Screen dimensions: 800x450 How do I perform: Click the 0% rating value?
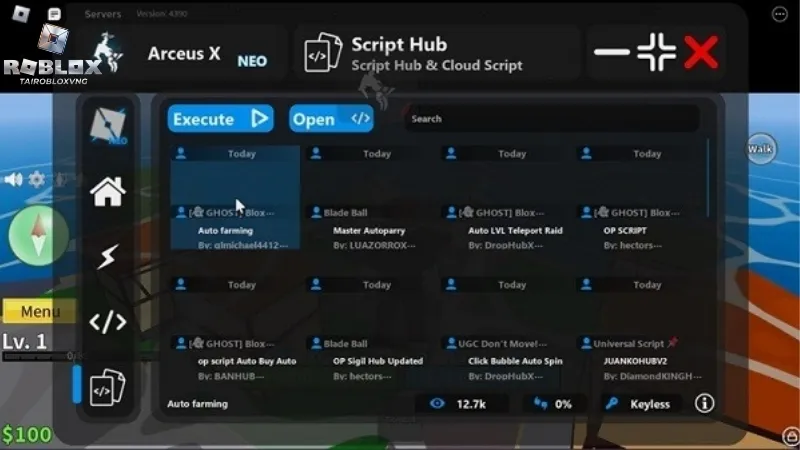tap(563, 404)
